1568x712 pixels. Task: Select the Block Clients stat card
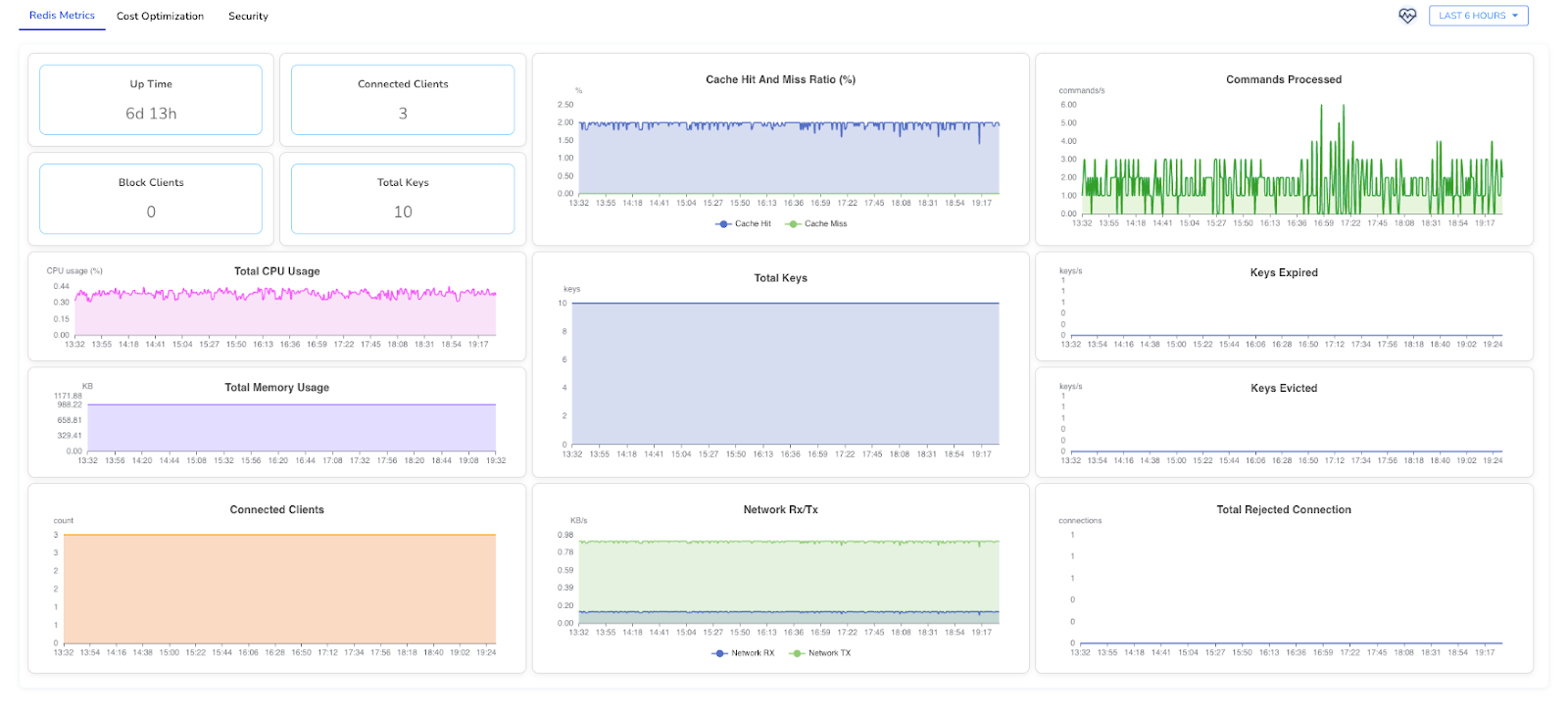coord(151,199)
